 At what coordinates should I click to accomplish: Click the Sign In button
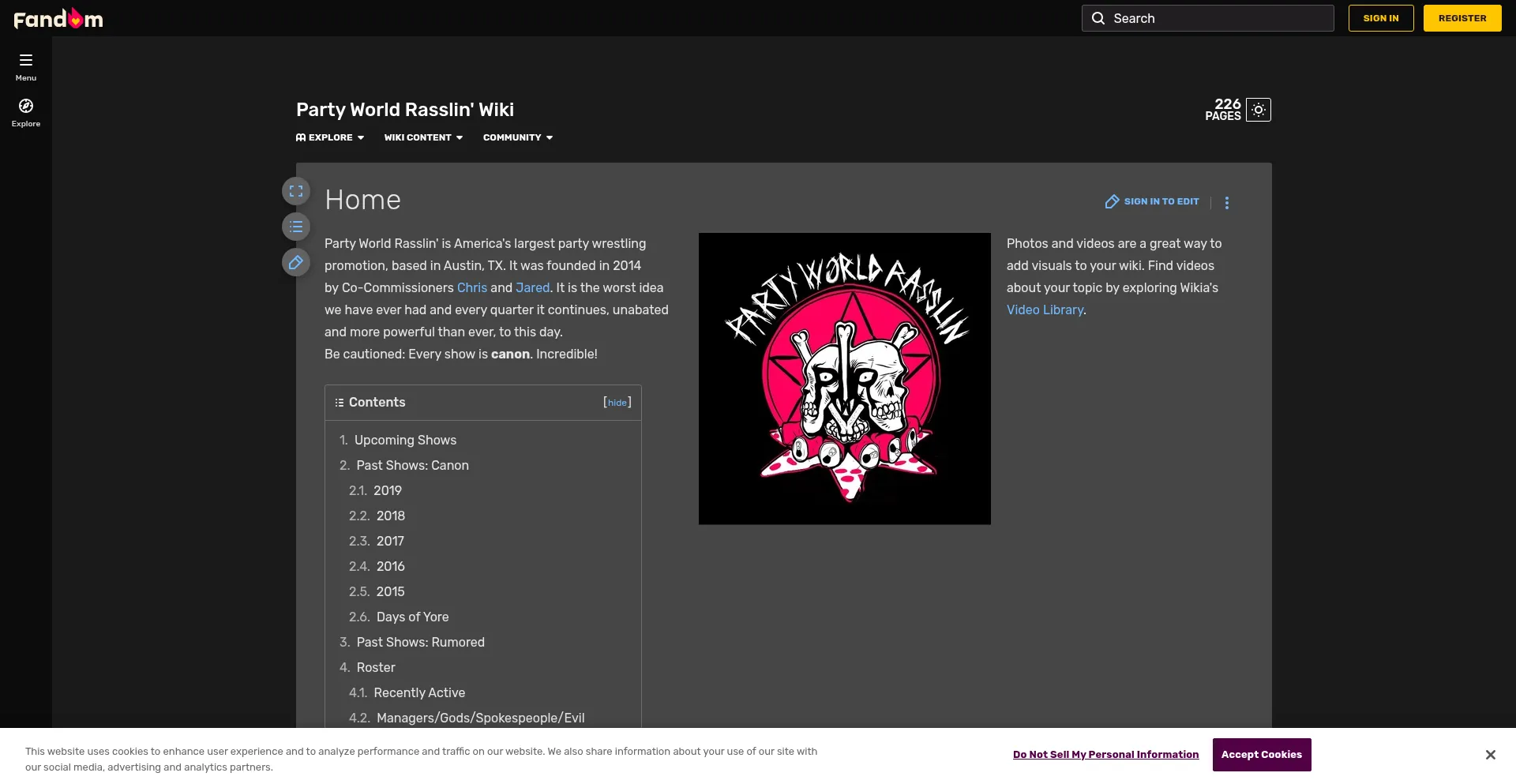click(x=1381, y=18)
